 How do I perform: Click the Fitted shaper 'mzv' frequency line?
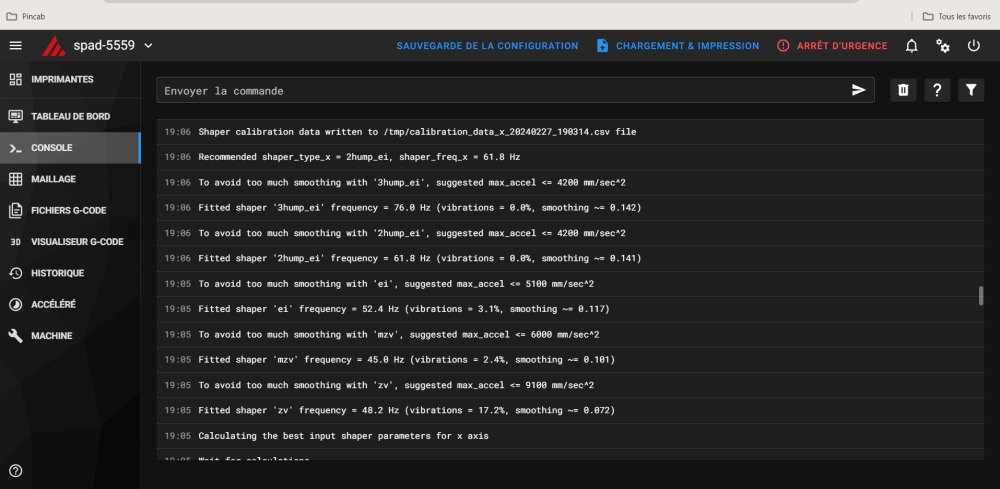click(x=570, y=360)
